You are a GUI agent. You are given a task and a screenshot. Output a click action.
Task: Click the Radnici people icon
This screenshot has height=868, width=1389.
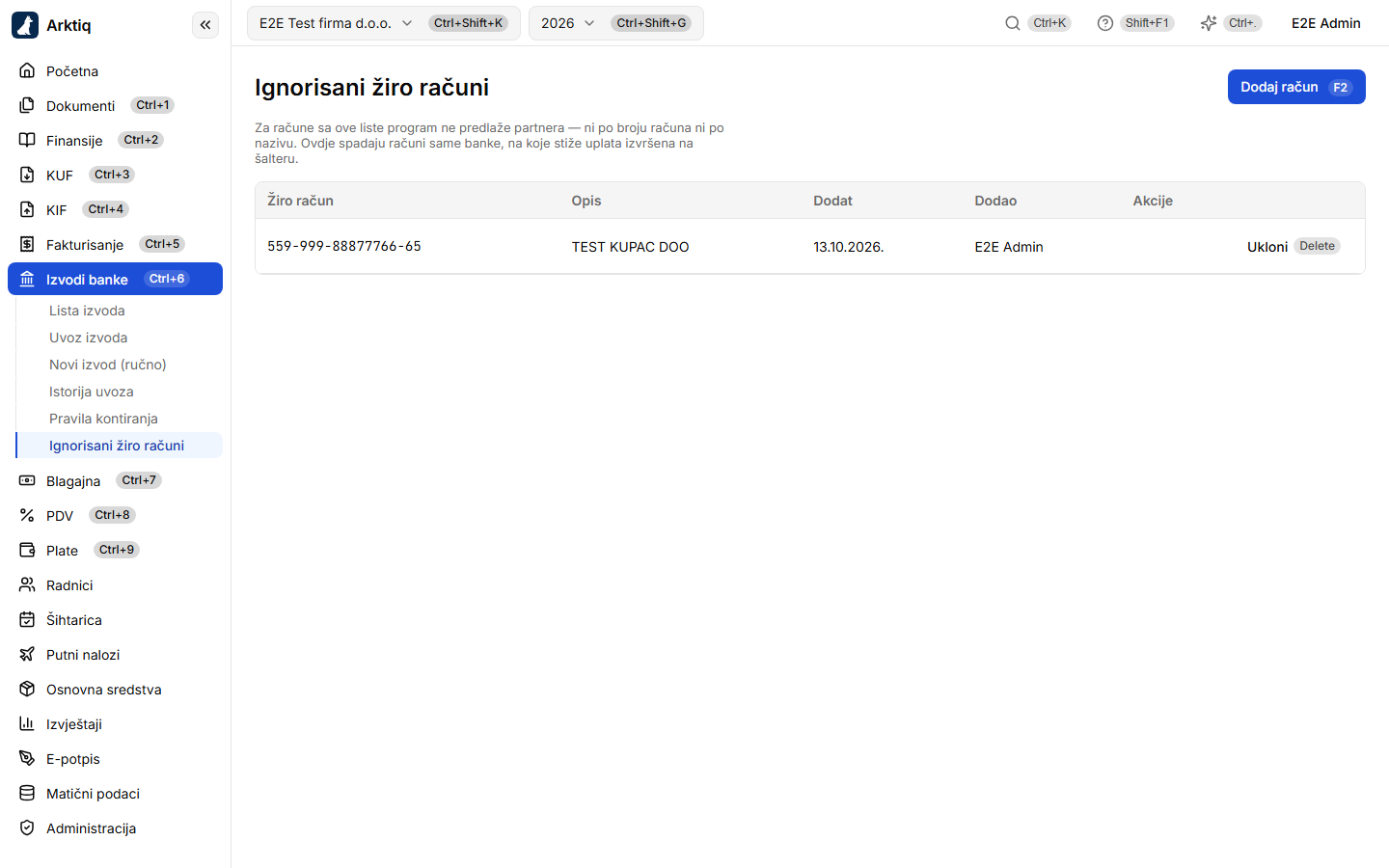[x=27, y=584]
